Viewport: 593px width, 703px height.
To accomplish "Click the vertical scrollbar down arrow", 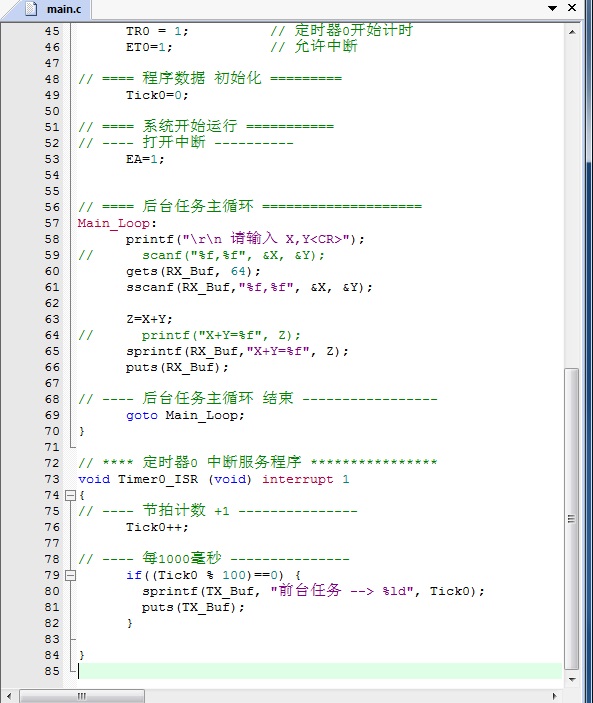I will tap(572, 680).
